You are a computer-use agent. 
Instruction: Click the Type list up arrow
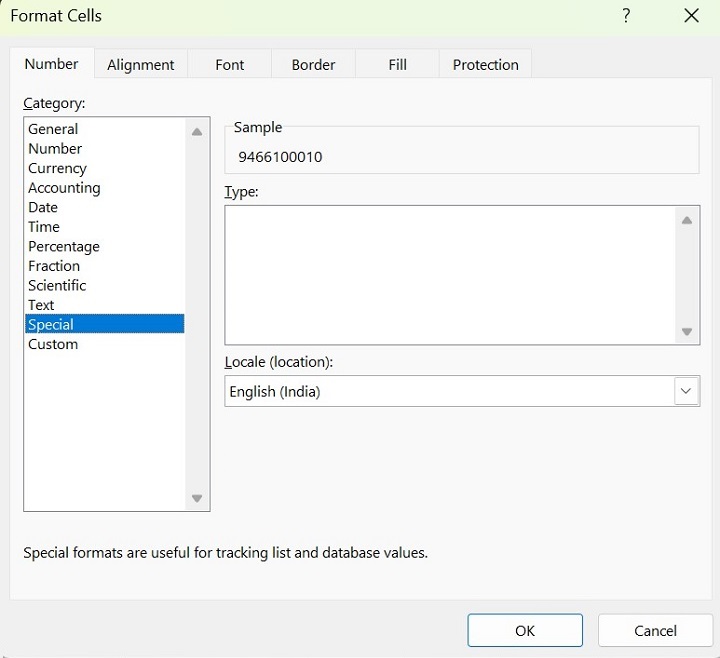tap(687, 221)
